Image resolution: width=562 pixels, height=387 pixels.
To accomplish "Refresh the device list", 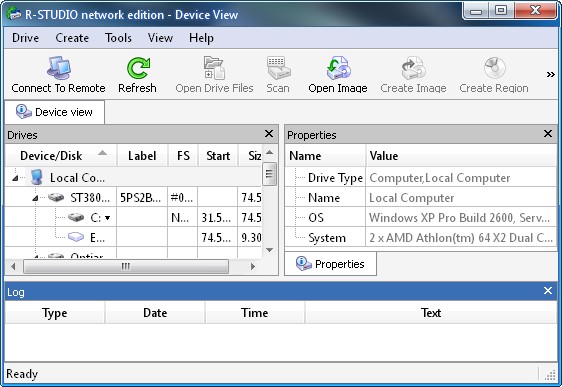I will click(x=137, y=75).
